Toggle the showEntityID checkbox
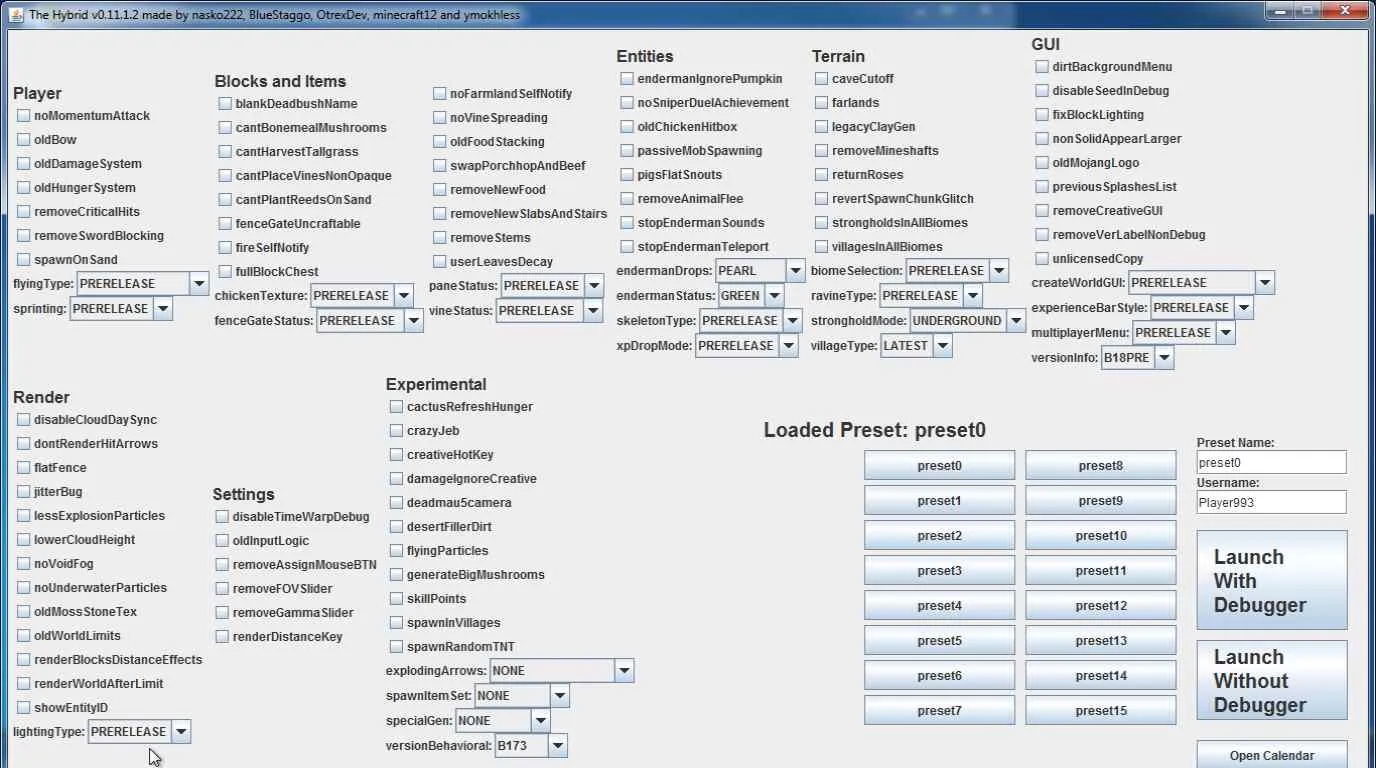Image resolution: width=1376 pixels, height=768 pixels. click(x=24, y=708)
